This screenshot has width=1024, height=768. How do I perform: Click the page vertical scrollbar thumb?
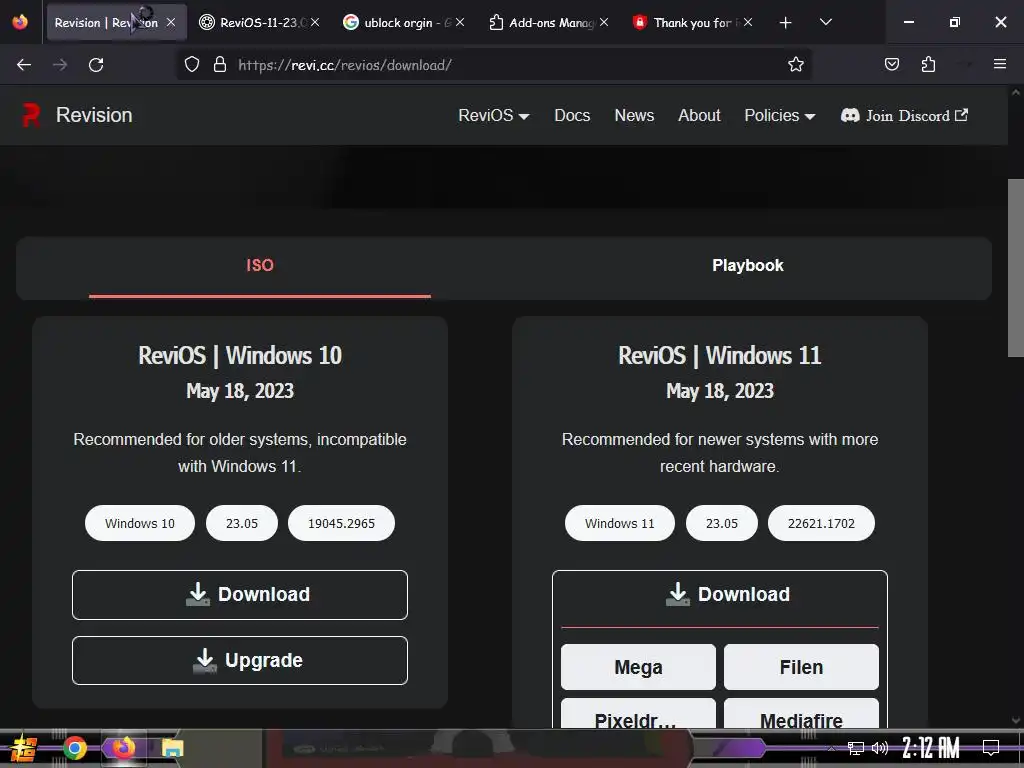[x=1016, y=268]
